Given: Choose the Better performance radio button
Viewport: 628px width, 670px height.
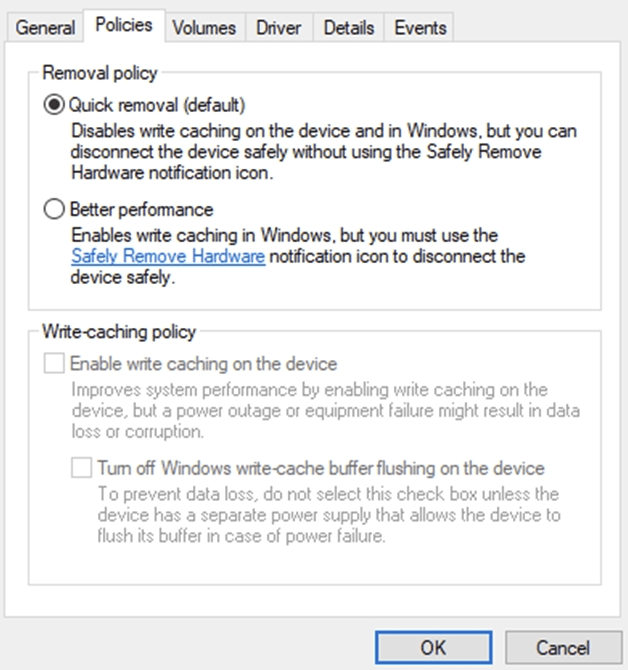Looking at the screenshot, I should point(54,209).
